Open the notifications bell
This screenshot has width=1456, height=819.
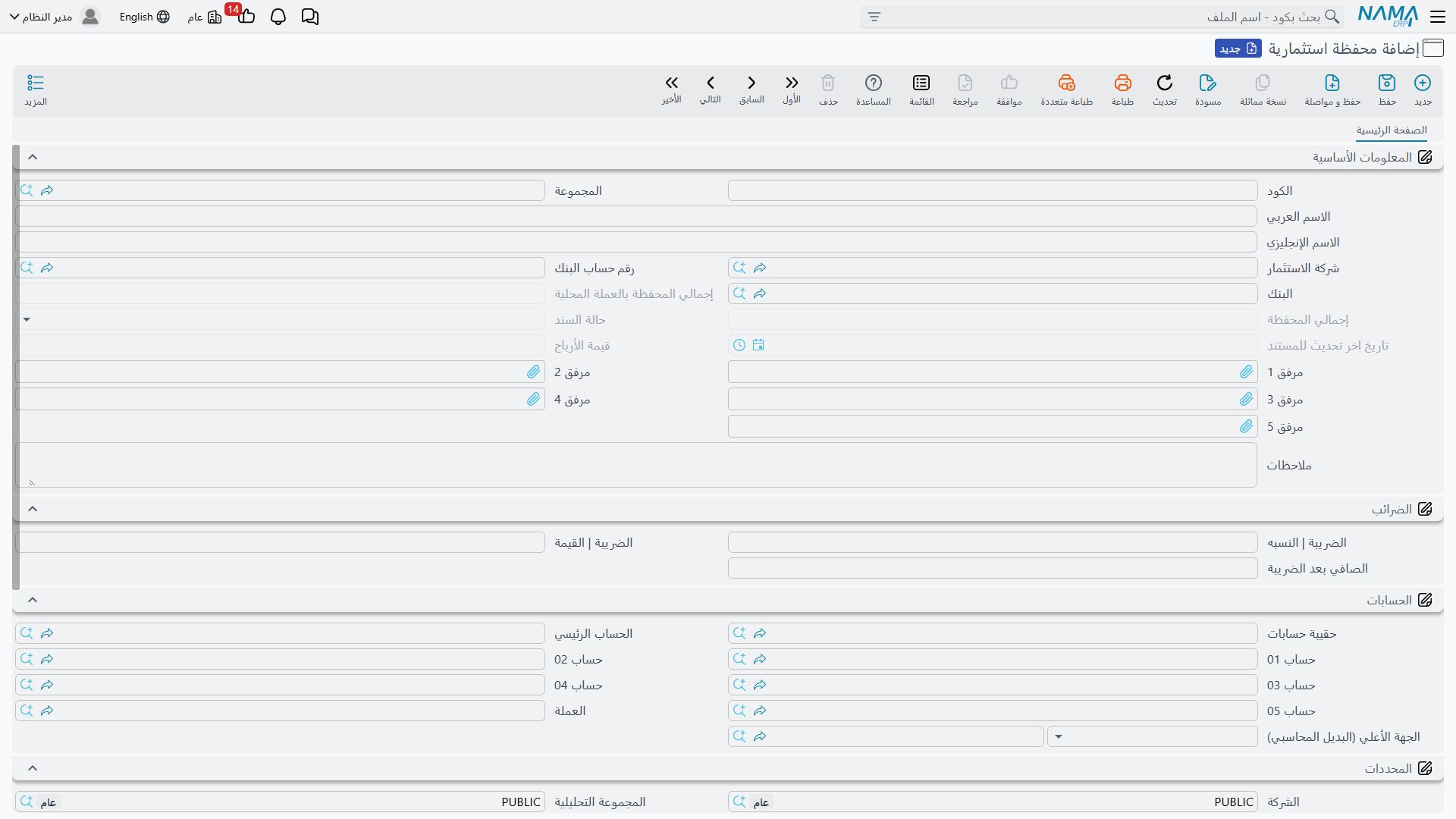[278, 17]
